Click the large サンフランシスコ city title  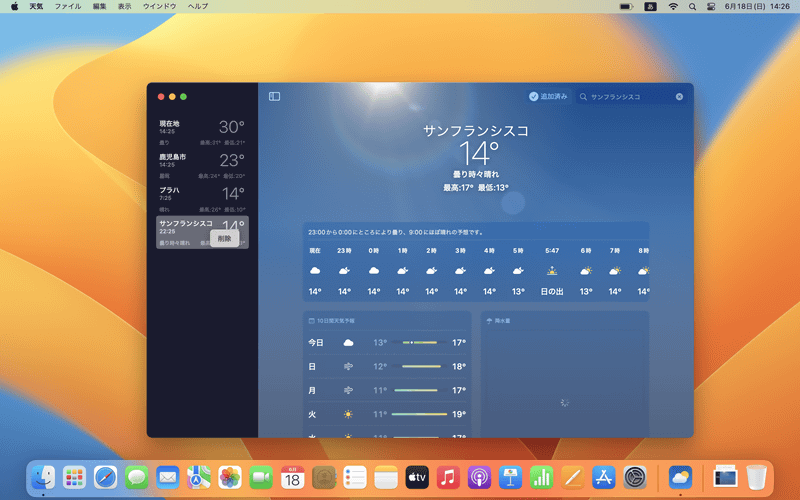(x=476, y=131)
